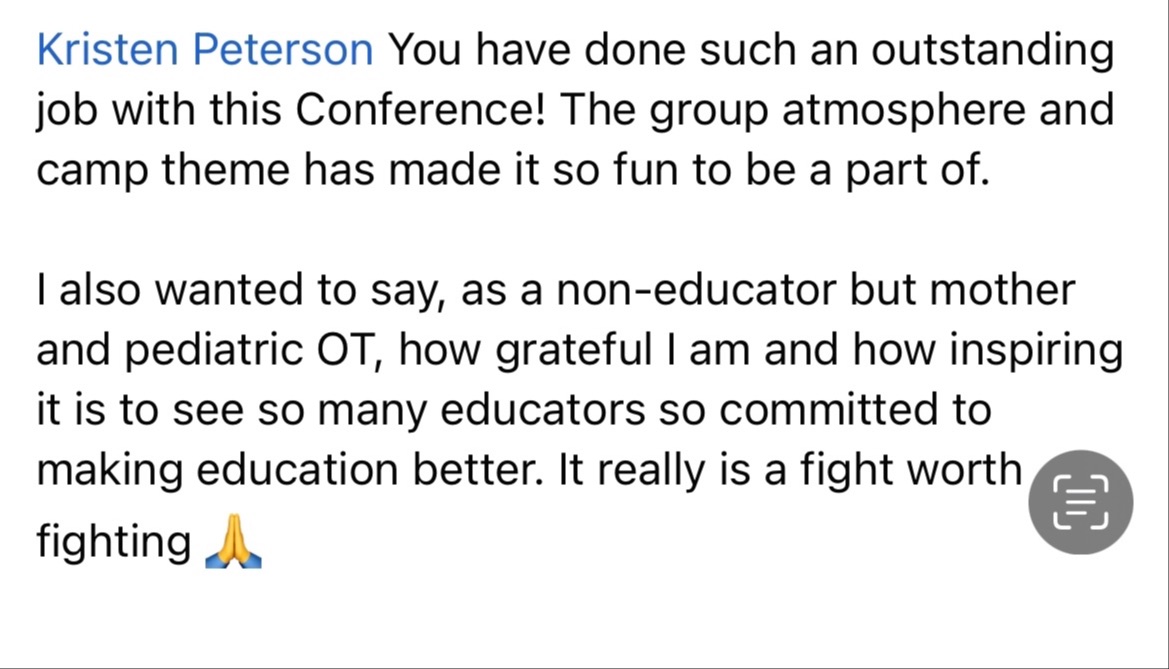Tap the Live Text scan icon
1169x669 pixels.
[x=1080, y=502]
